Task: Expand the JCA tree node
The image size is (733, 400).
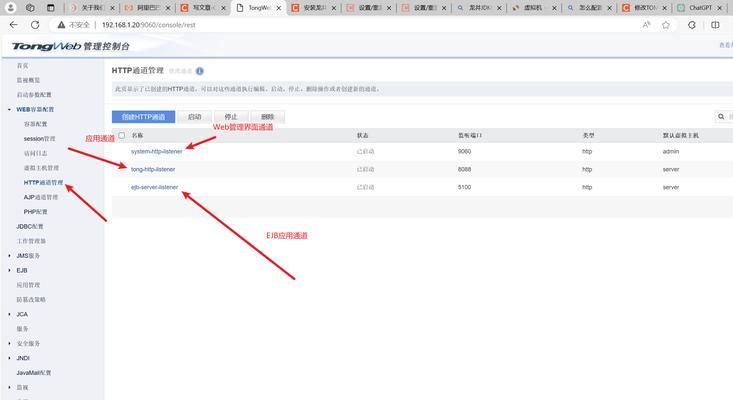Action: [x=9, y=314]
